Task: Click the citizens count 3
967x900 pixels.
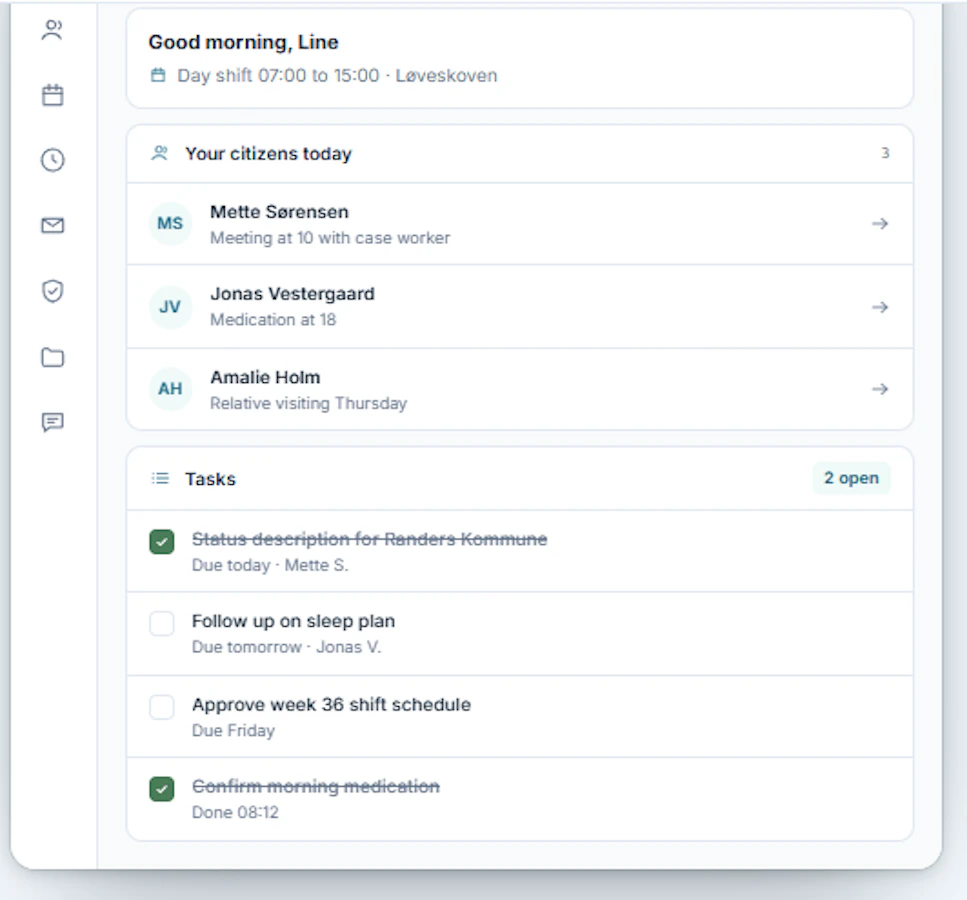Action: click(885, 153)
